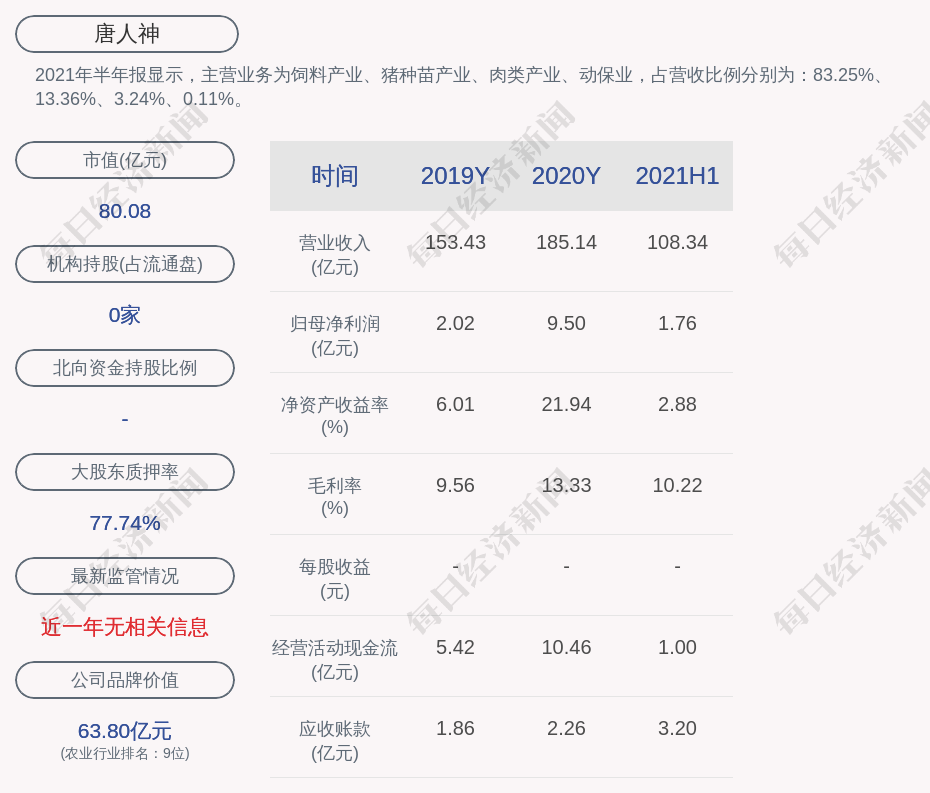Click gross margin value 10.22
The width and height of the screenshot is (930, 793).
(x=677, y=486)
